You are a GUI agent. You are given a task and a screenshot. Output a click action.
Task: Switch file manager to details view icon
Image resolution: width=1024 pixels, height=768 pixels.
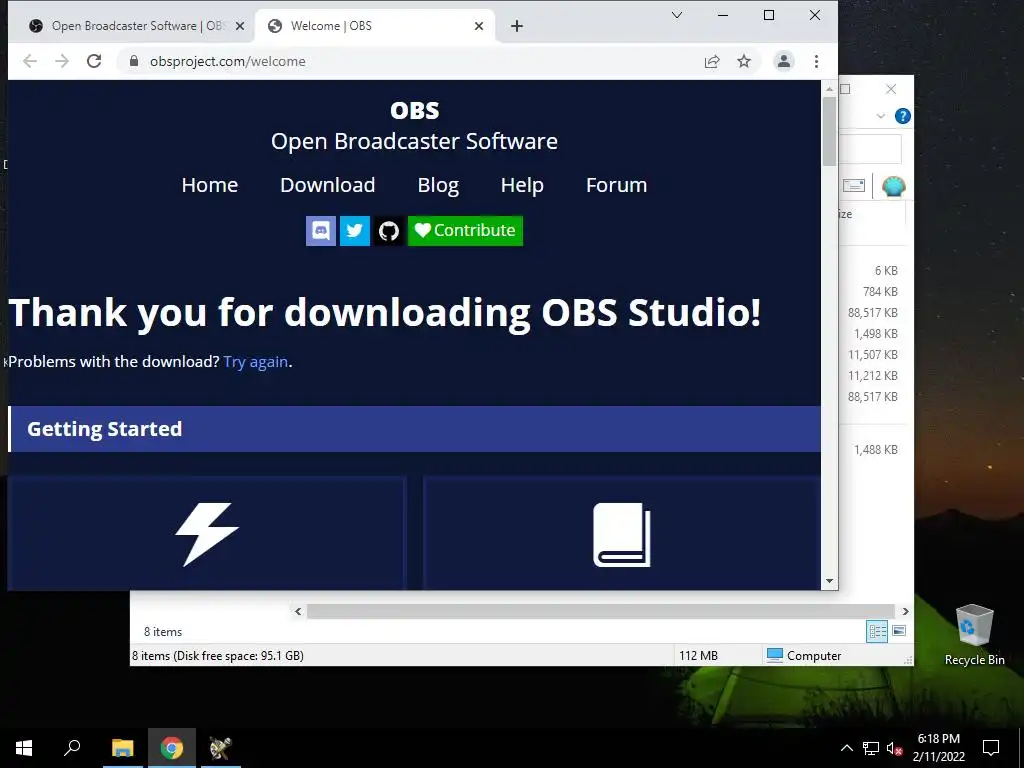click(877, 631)
